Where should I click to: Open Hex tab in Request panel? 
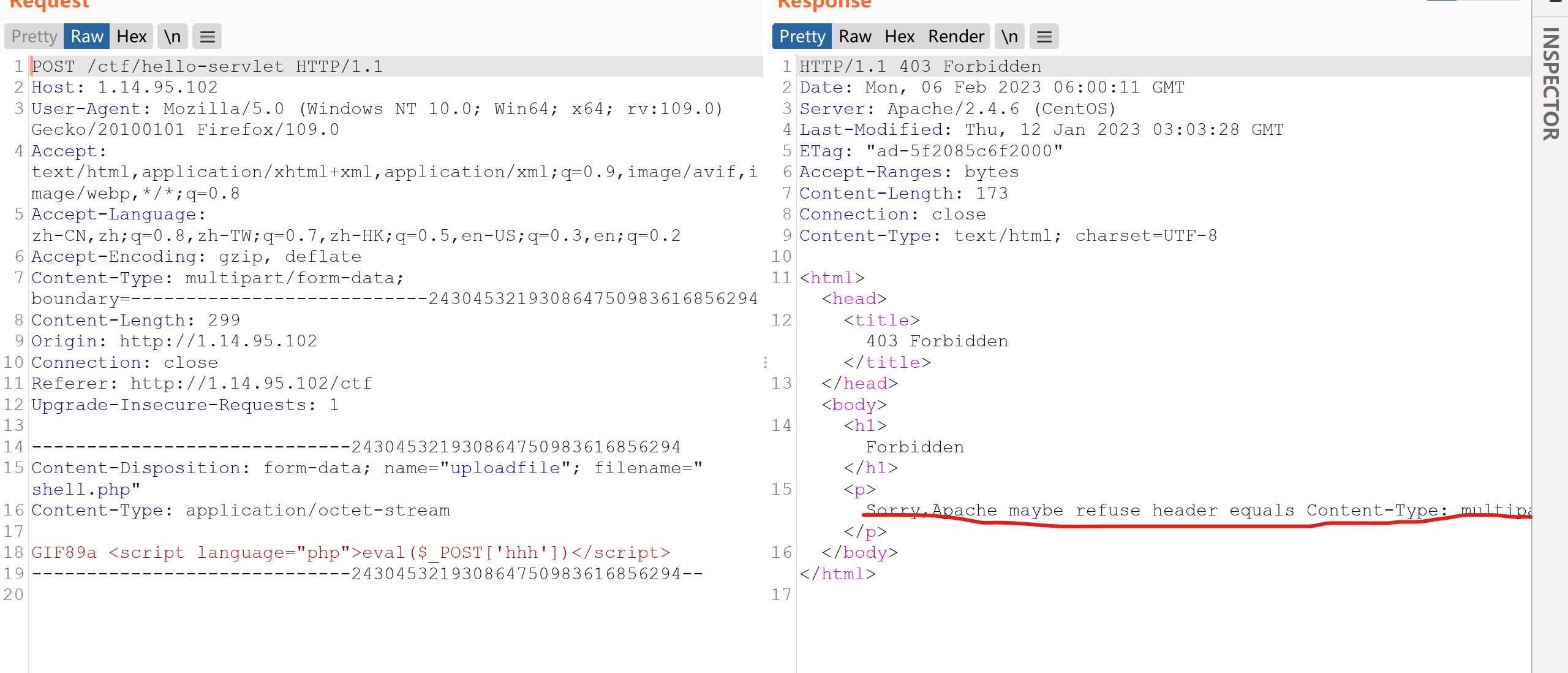pyautogui.click(x=132, y=37)
